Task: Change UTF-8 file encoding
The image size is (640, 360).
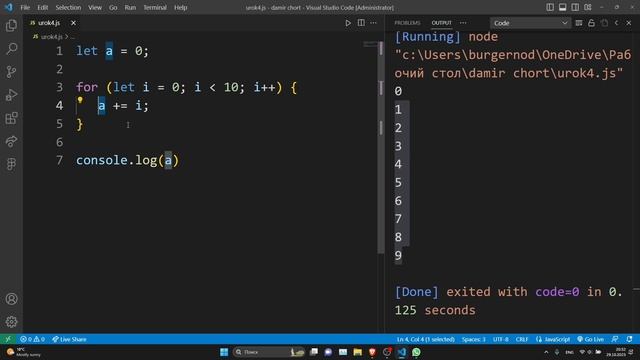Action: 500,339
